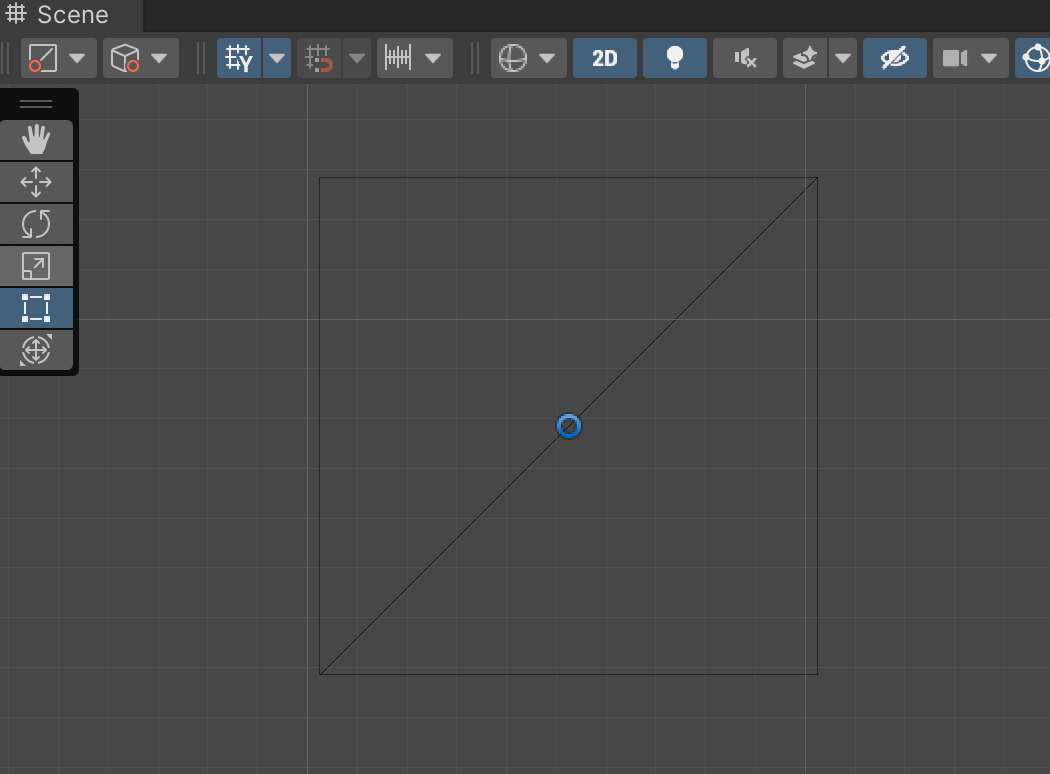Select the Rotate tool
Image resolution: width=1050 pixels, height=774 pixels.
[x=36, y=224]
